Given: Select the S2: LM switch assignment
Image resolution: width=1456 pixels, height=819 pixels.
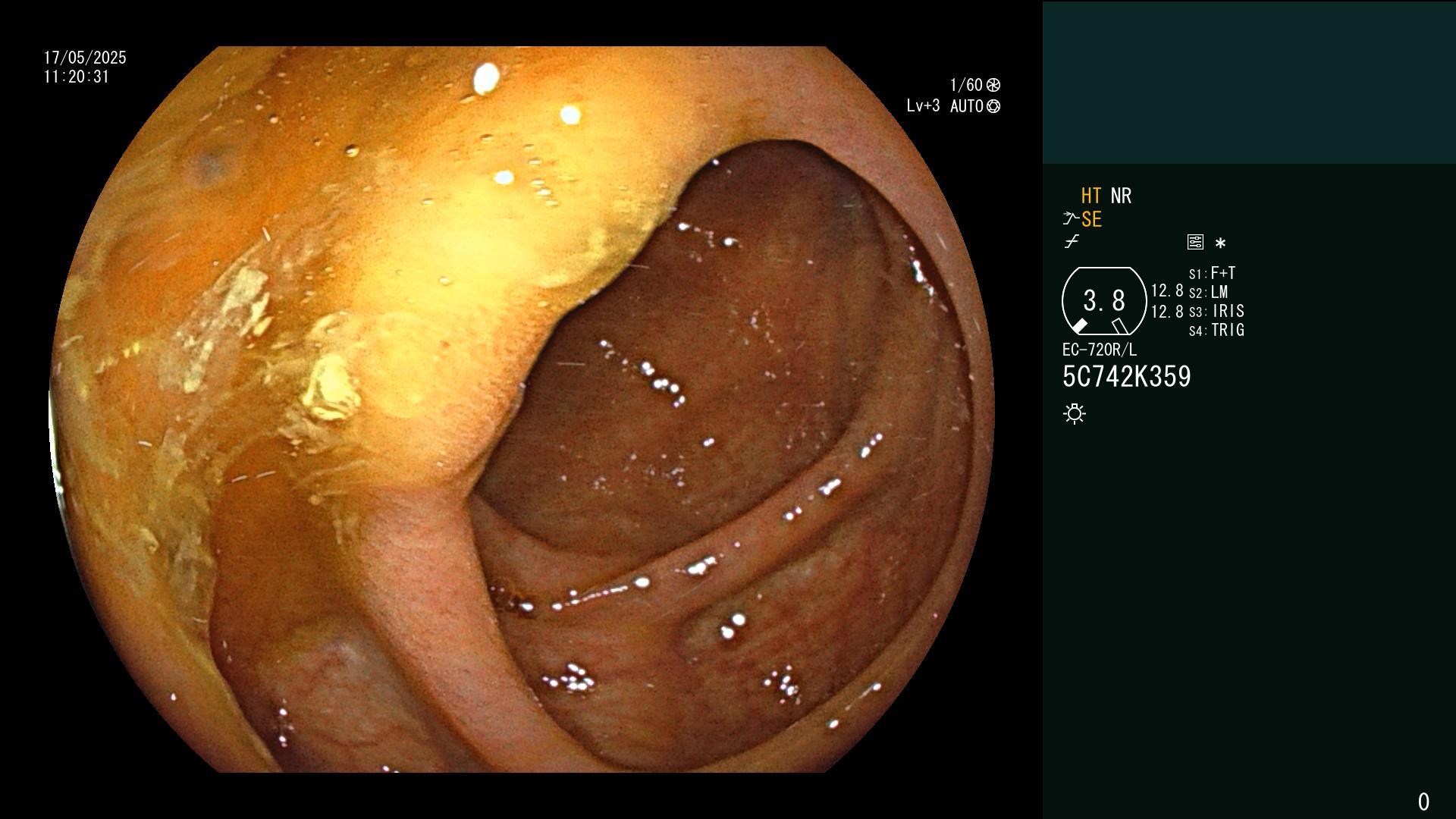Looking at the screenshot, I should tap(1208, 292).
